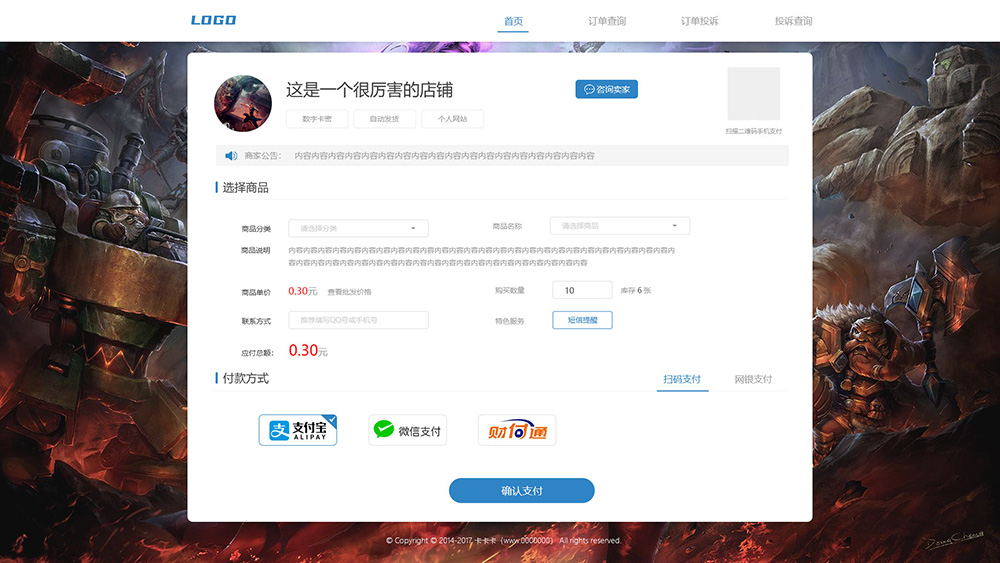The height and width of the screenshot is (563, 1000).
Task: Click the 查看批发价格 link
Action: pos(349,292)
